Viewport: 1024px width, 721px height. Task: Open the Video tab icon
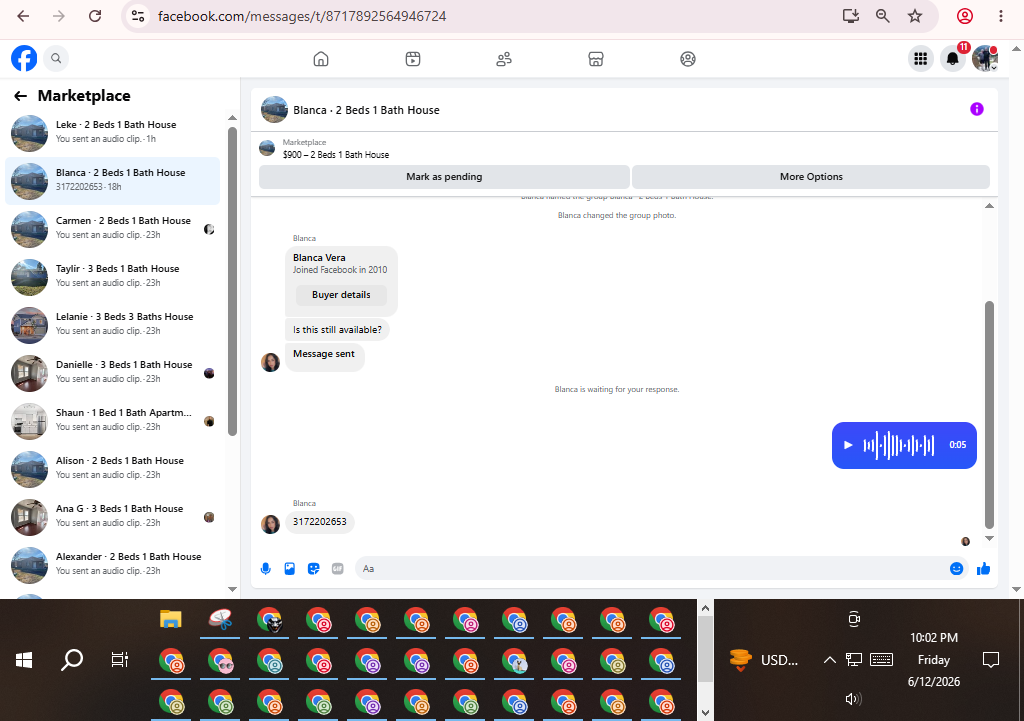(413, 59)
